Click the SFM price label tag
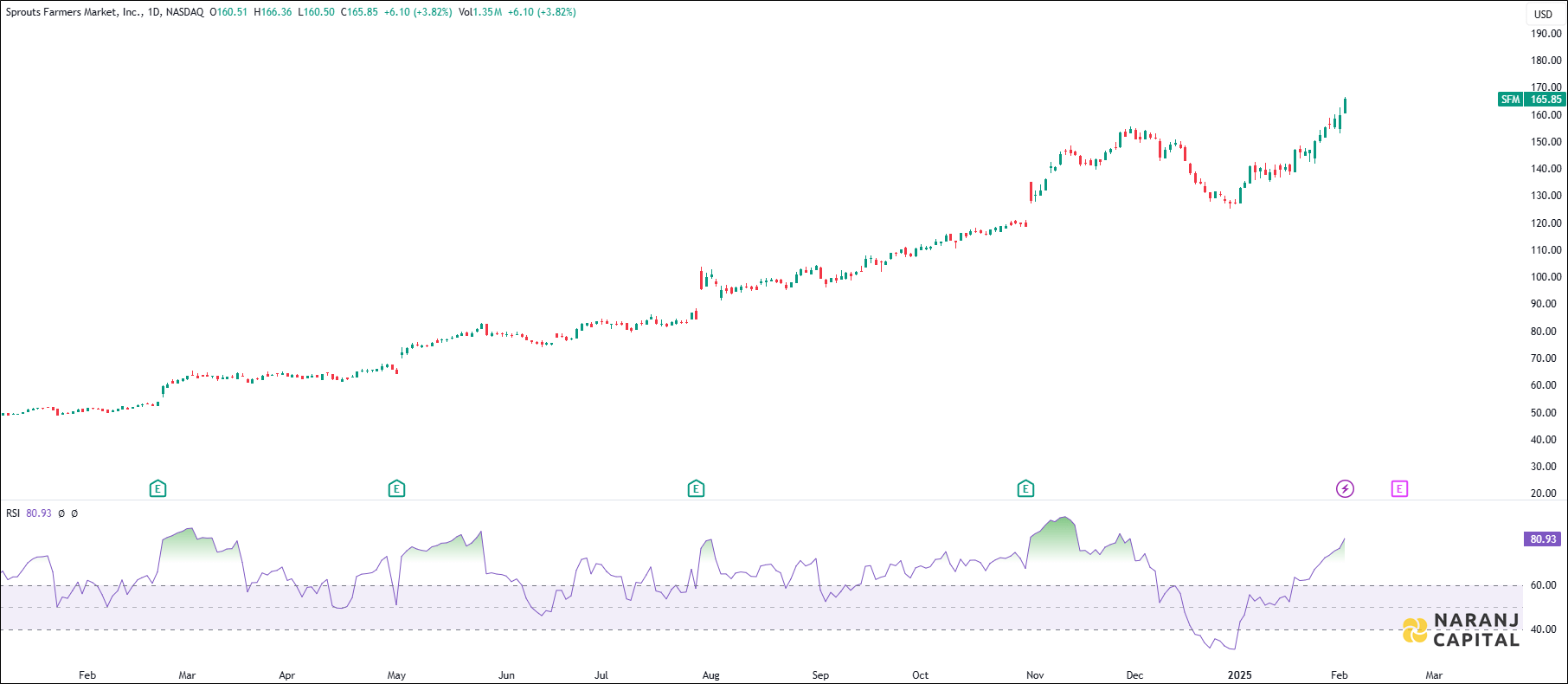The height and width of the screenshot is (684, 1568). click(x=1510, y=100)
